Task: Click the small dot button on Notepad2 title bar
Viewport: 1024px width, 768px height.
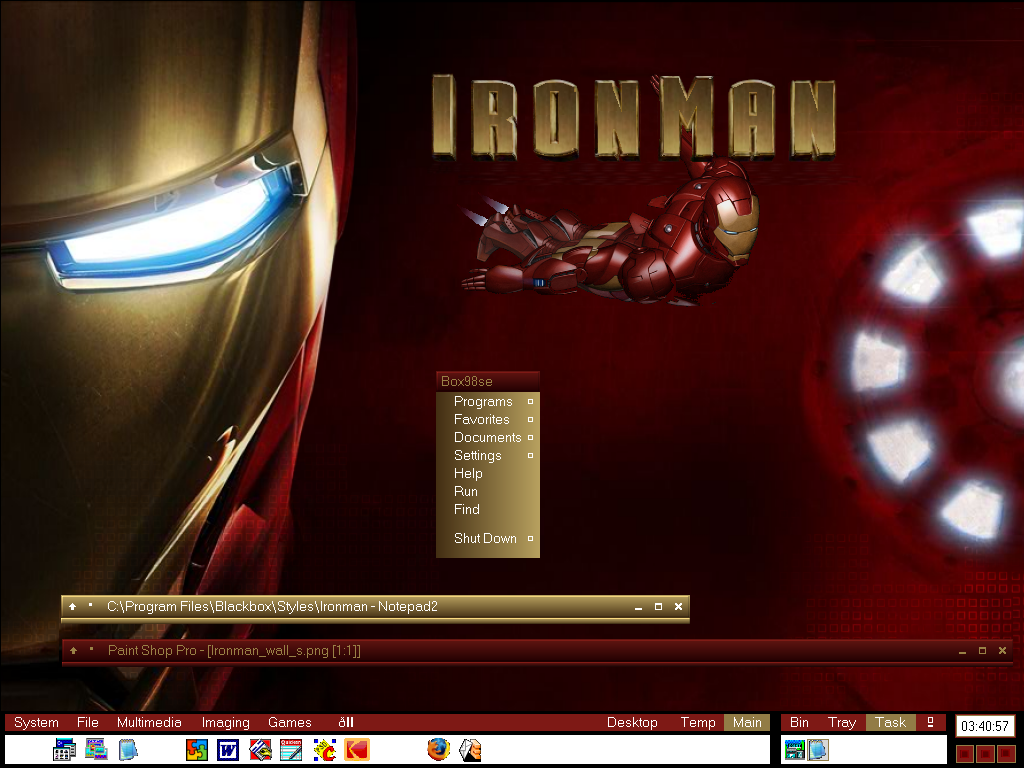Action: [91, 605]
